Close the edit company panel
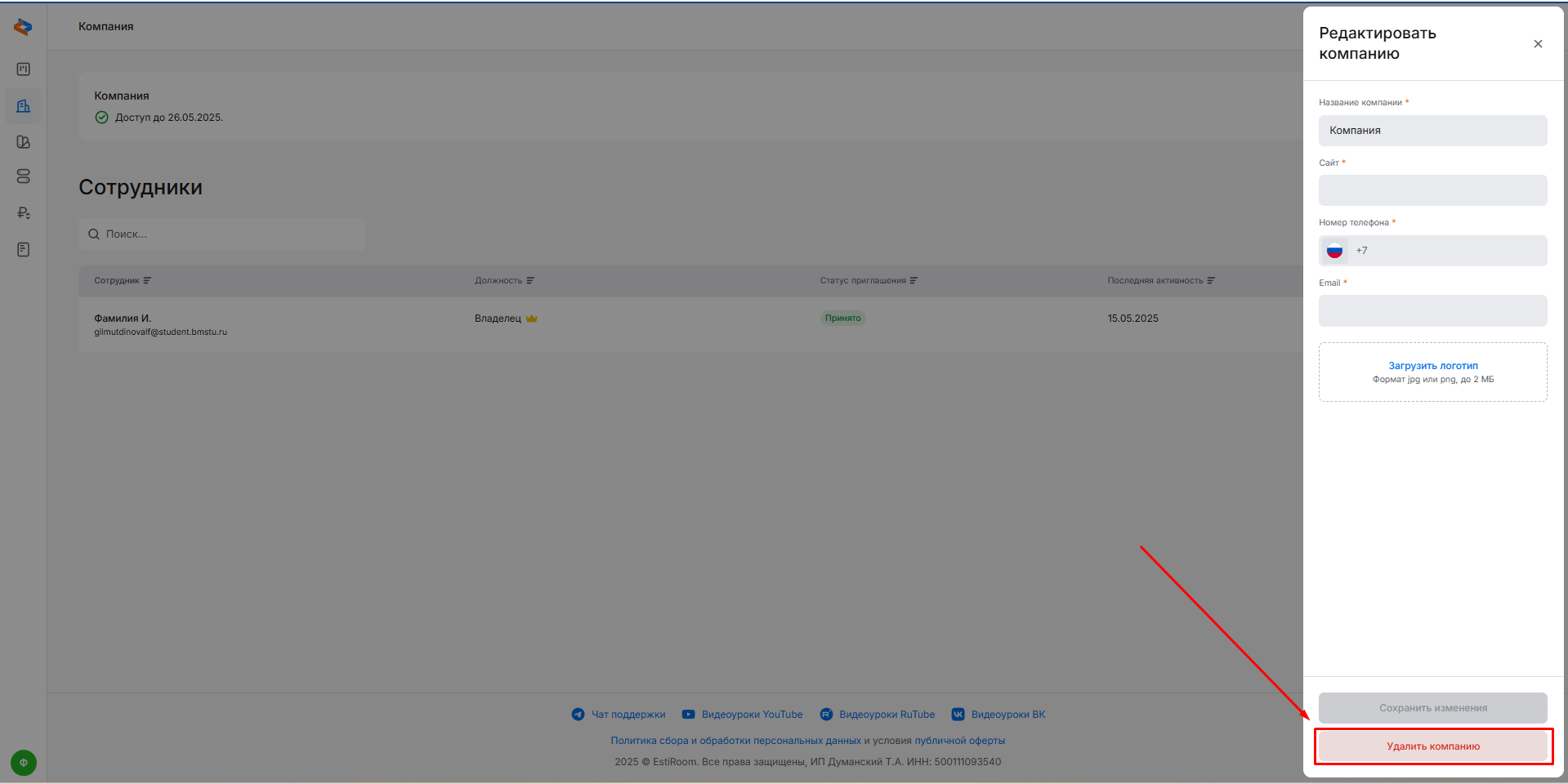 click(x=1538, y=44)
